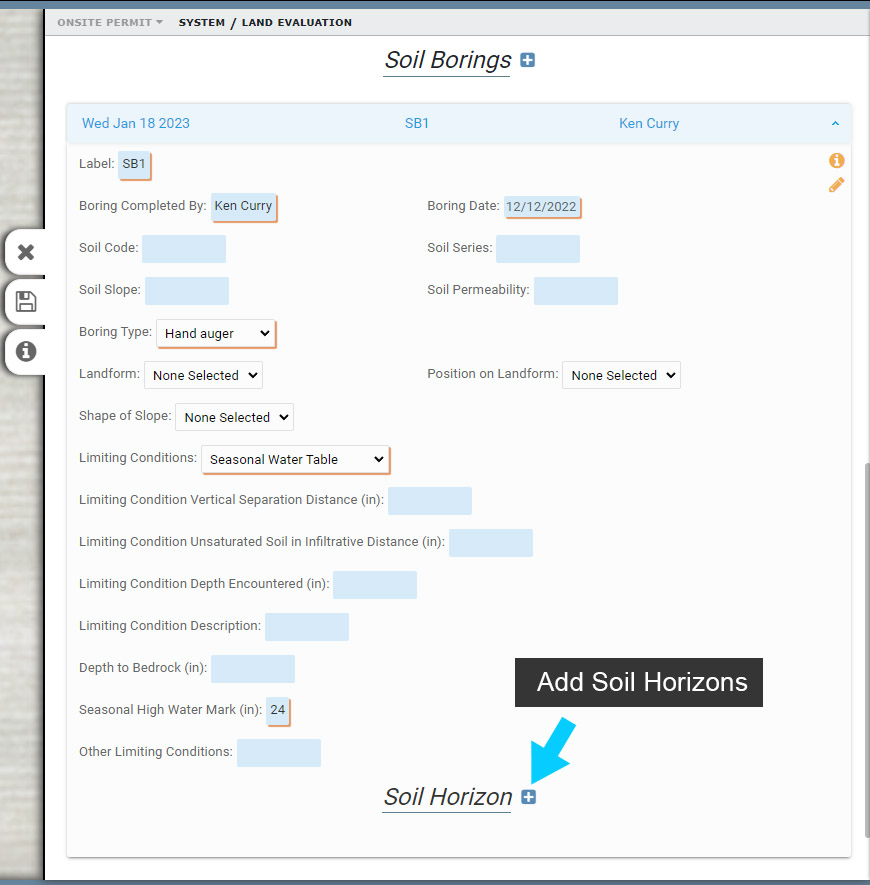Open the Boring Type dropdown
Image resolution: width=870 pixels, height=885 pixels.
click(x=216, y=333)
